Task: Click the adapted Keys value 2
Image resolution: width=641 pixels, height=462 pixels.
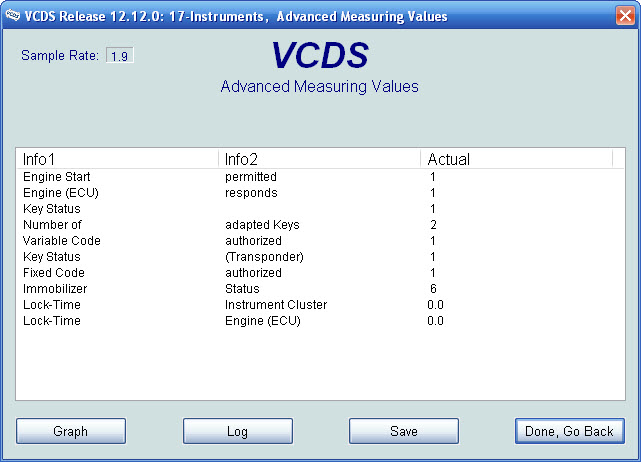Action: (433, 224)
